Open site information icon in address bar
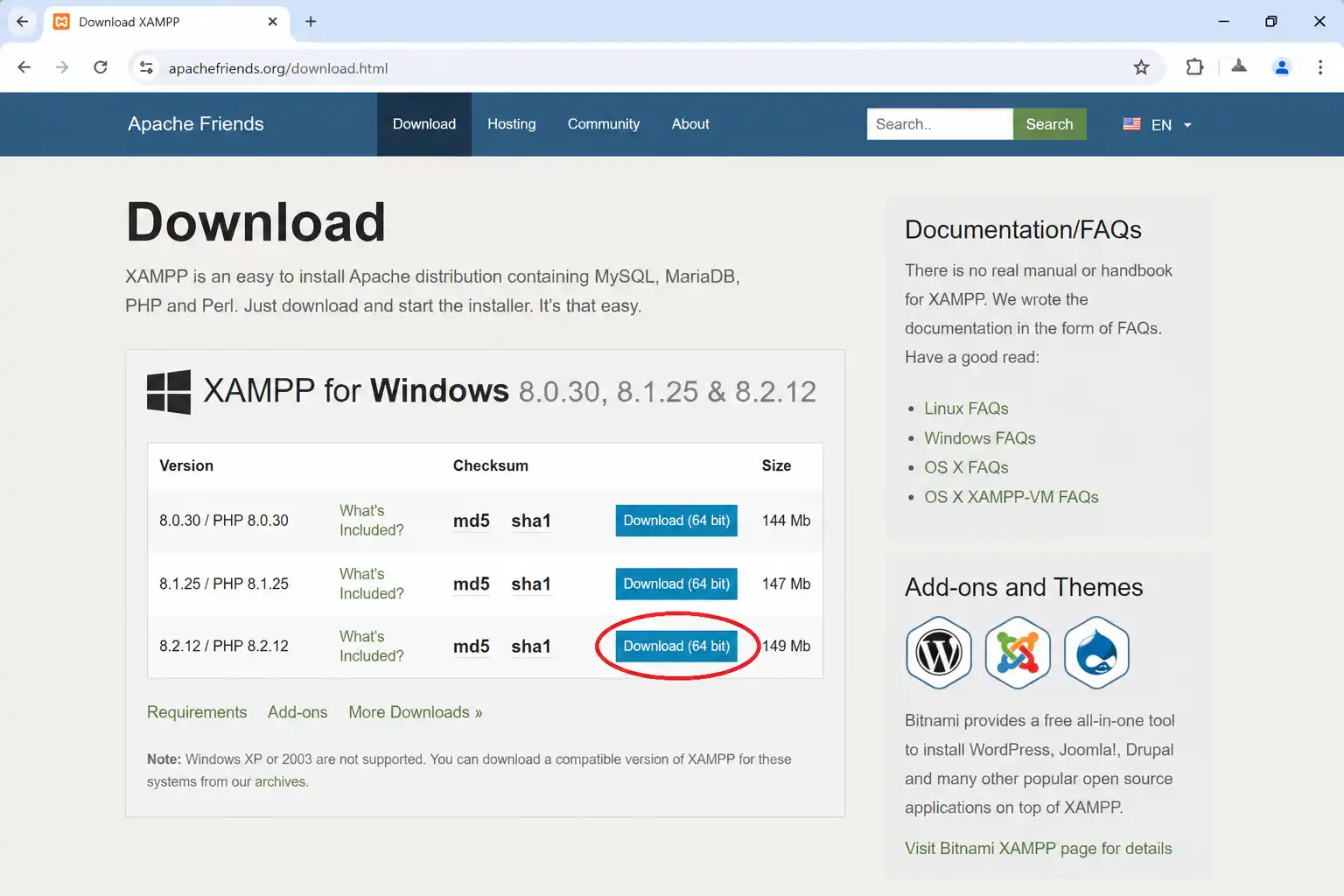The width and height of the screenshot is (1344, 896). pos(146,67)
